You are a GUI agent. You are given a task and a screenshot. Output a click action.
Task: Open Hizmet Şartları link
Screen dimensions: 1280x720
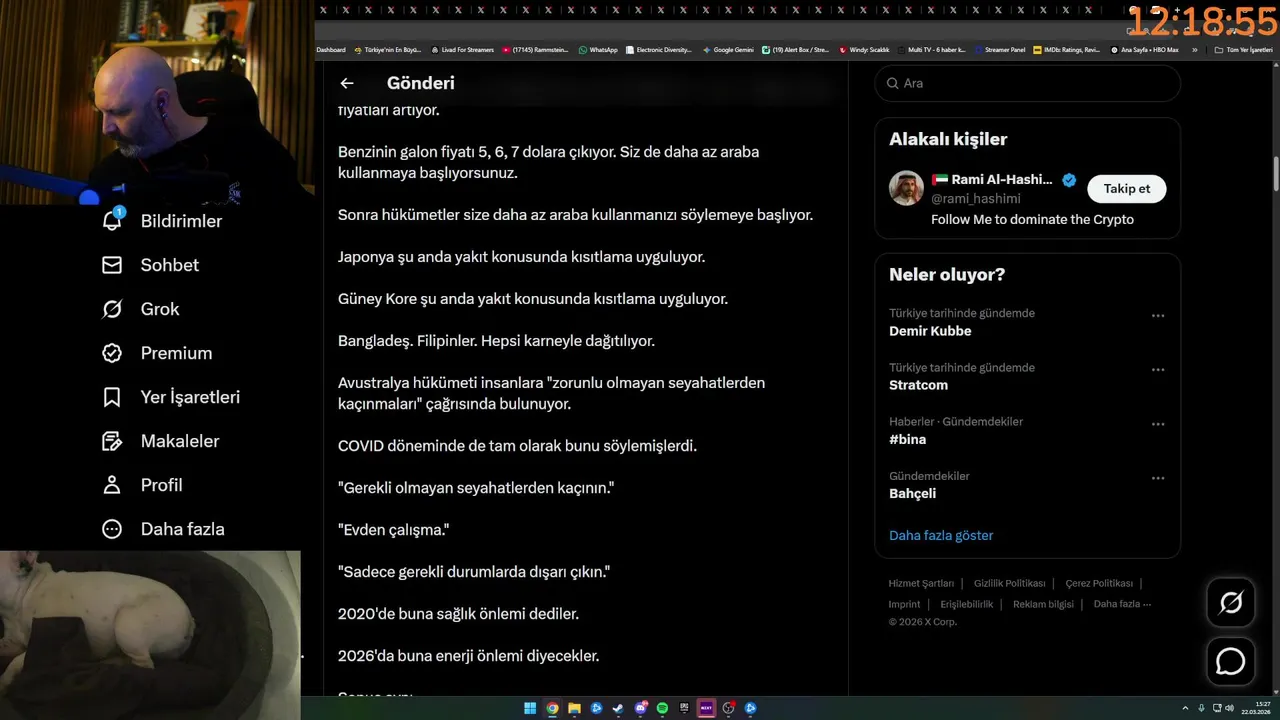921,583
